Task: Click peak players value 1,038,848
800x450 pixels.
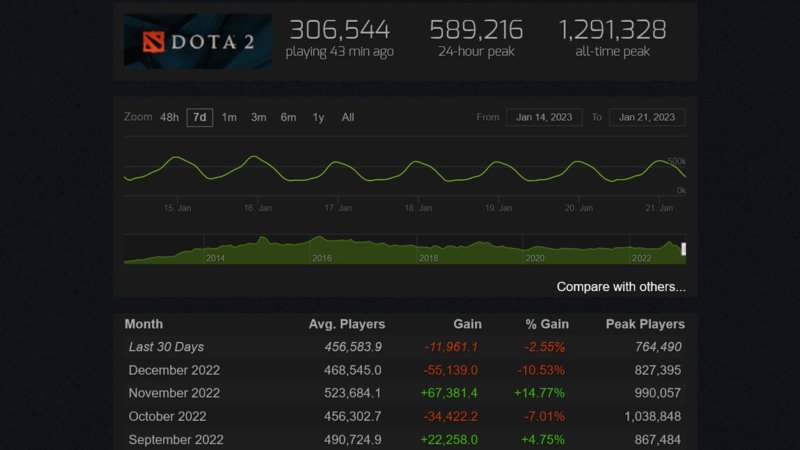Action: pyautogui.click(x=653, y=416)
